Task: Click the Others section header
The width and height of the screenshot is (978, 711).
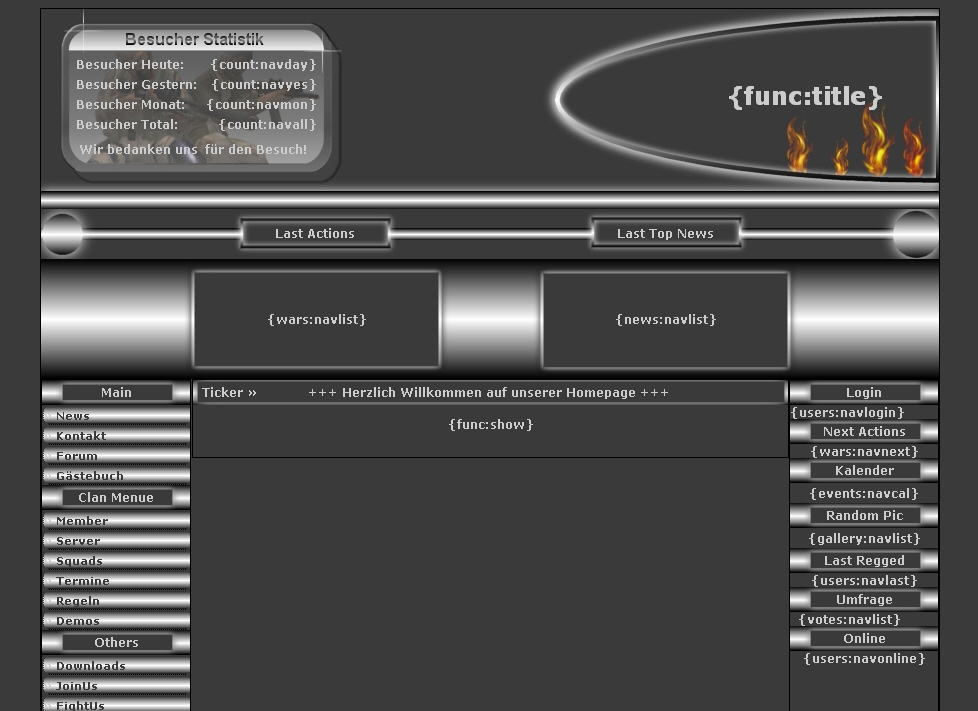Action: pyautogui.click(x=116, y=642)
